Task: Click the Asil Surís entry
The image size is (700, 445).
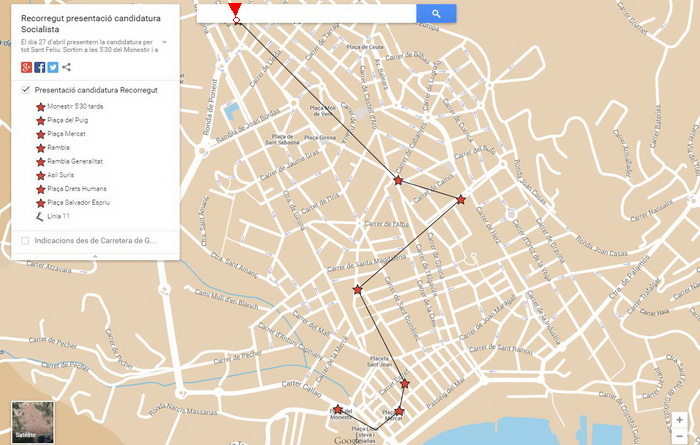Action: 62,175
